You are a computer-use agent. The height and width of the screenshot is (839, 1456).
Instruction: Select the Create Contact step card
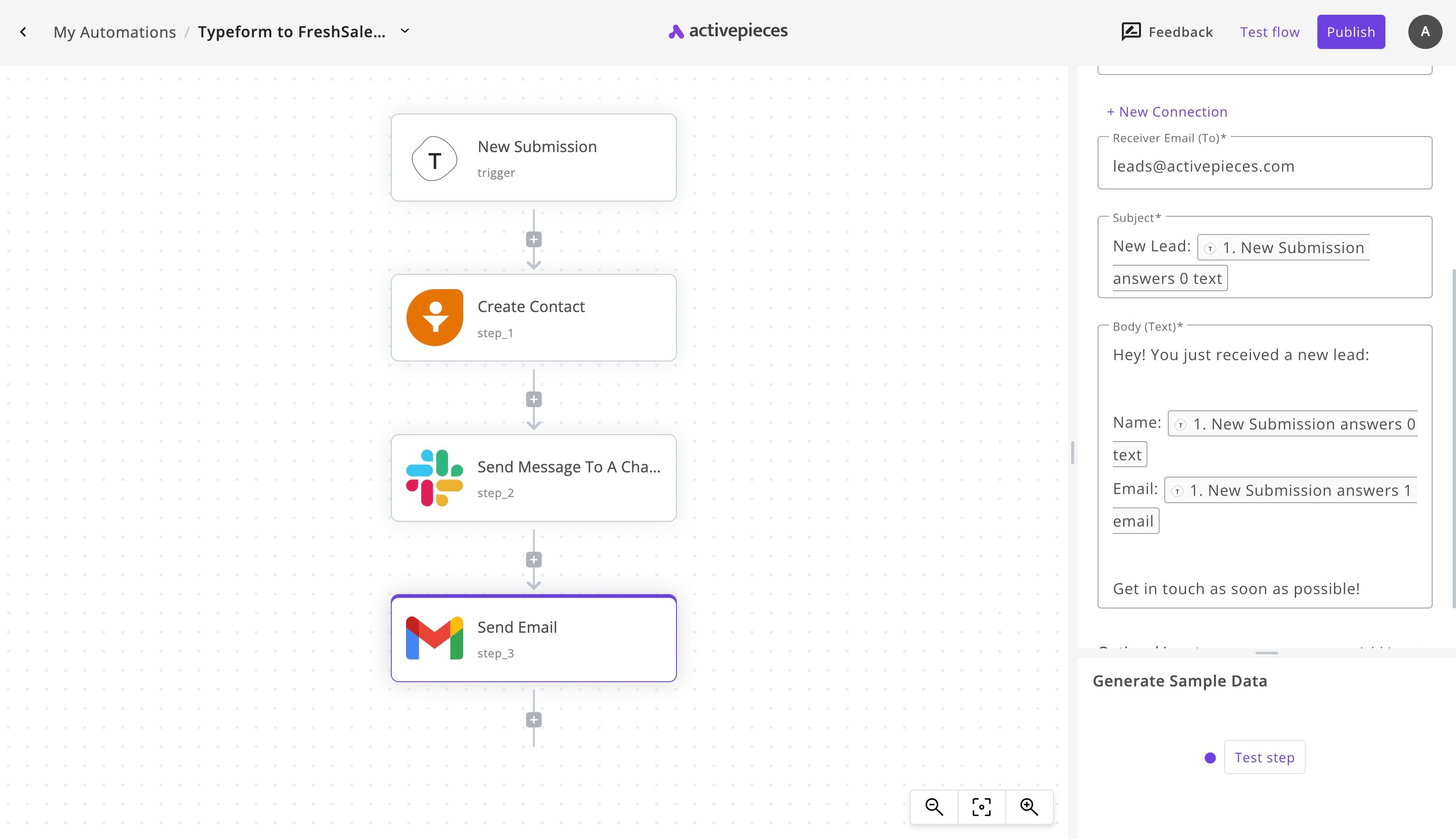pyautogui.click(x=533, y=318)
